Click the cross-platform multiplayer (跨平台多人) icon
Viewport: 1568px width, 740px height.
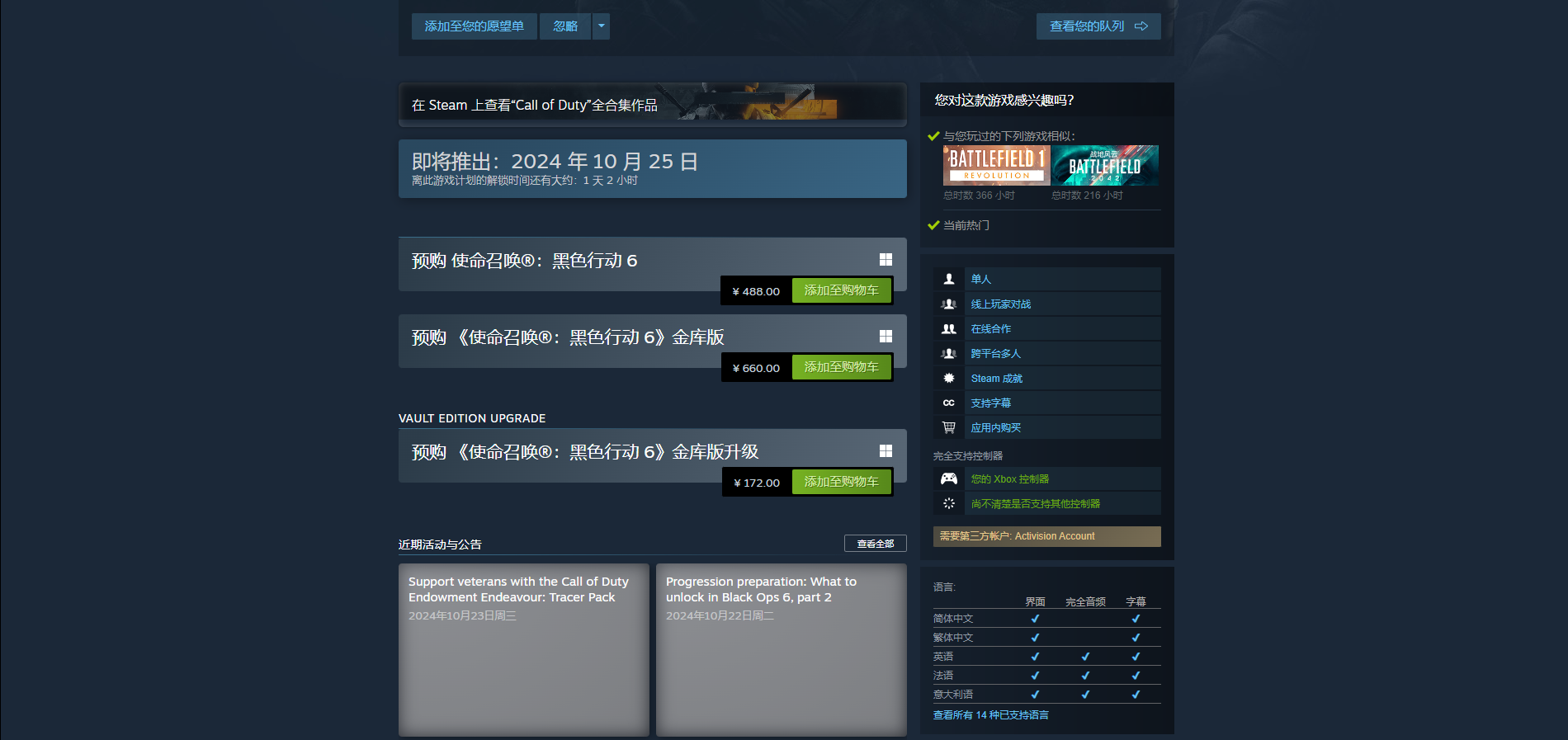[x=949, y=353]
